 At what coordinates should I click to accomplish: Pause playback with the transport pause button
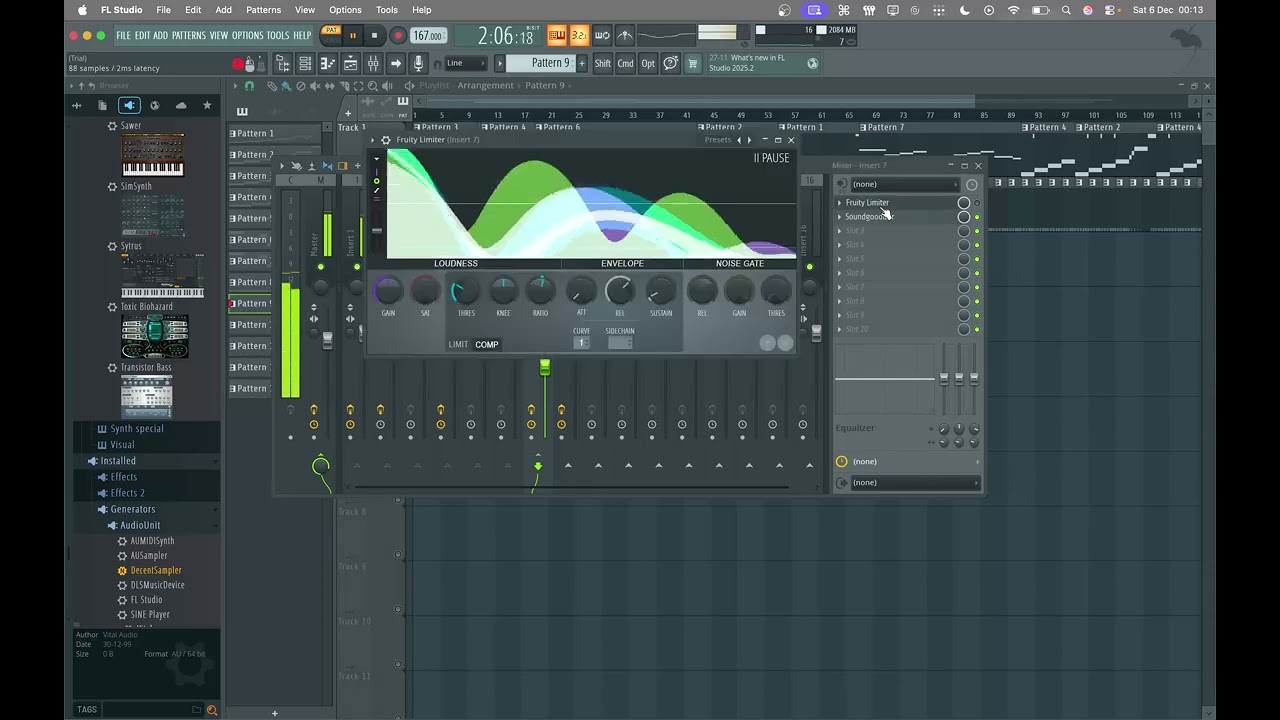point(352,35)
